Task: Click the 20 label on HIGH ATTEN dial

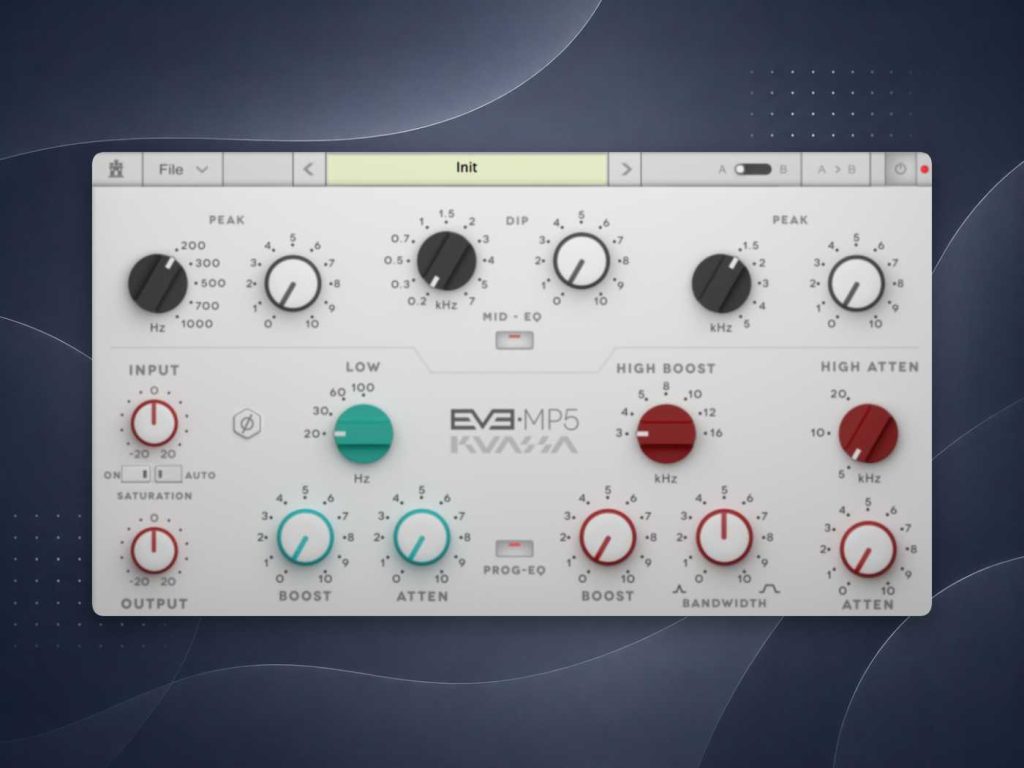Action: 839,394
